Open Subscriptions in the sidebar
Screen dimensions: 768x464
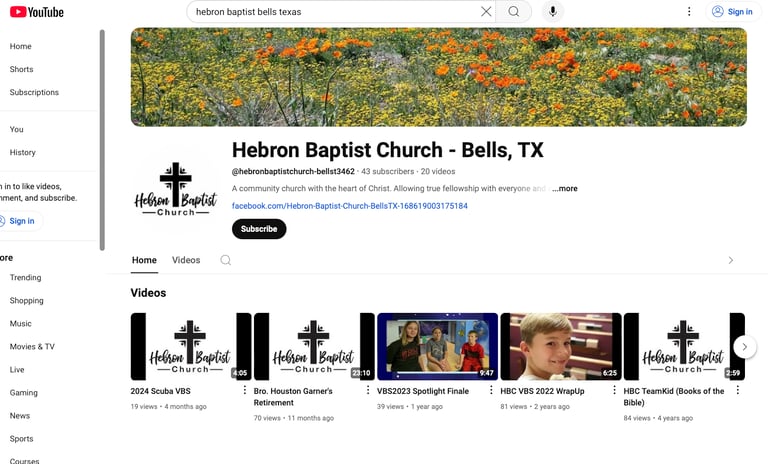coord(34,92)
